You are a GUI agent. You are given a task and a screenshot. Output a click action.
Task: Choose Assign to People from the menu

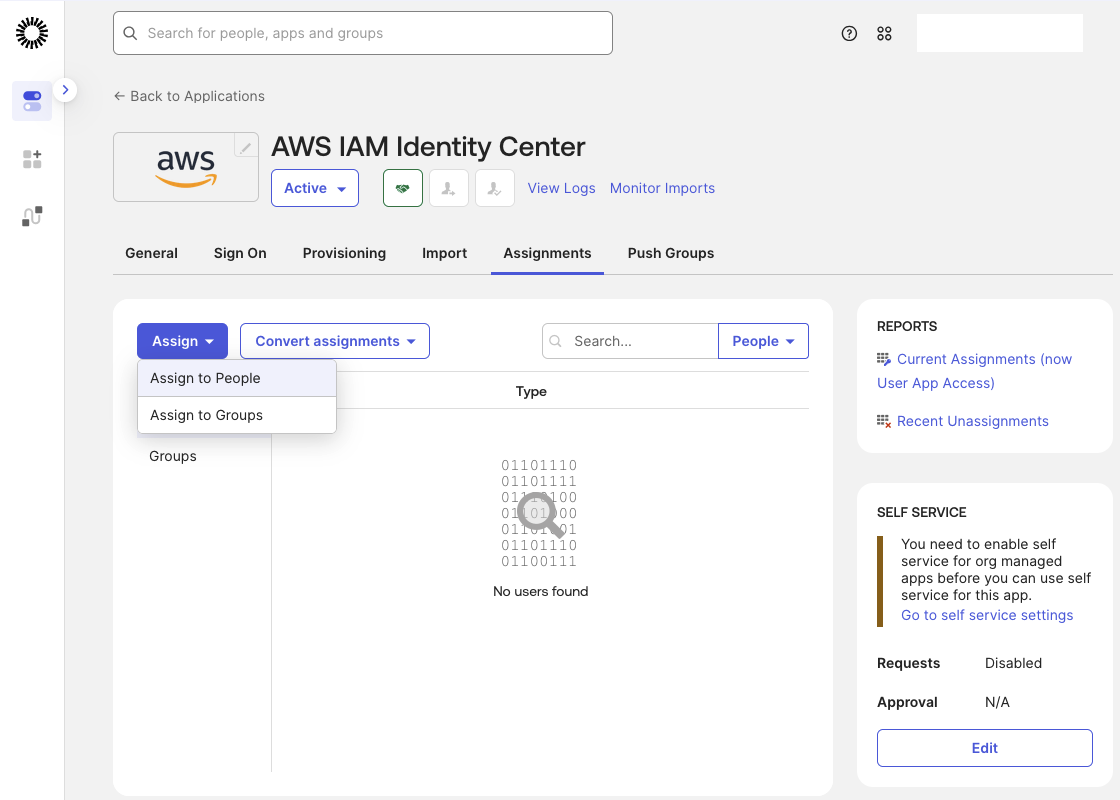(205, 378)
